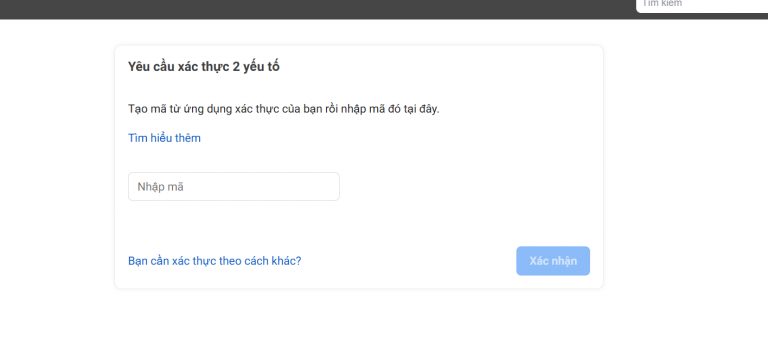The height and width of the screenshot is (360, 768).
Task: Focus the Tìm kiếm search box
Action: [702, 5]
